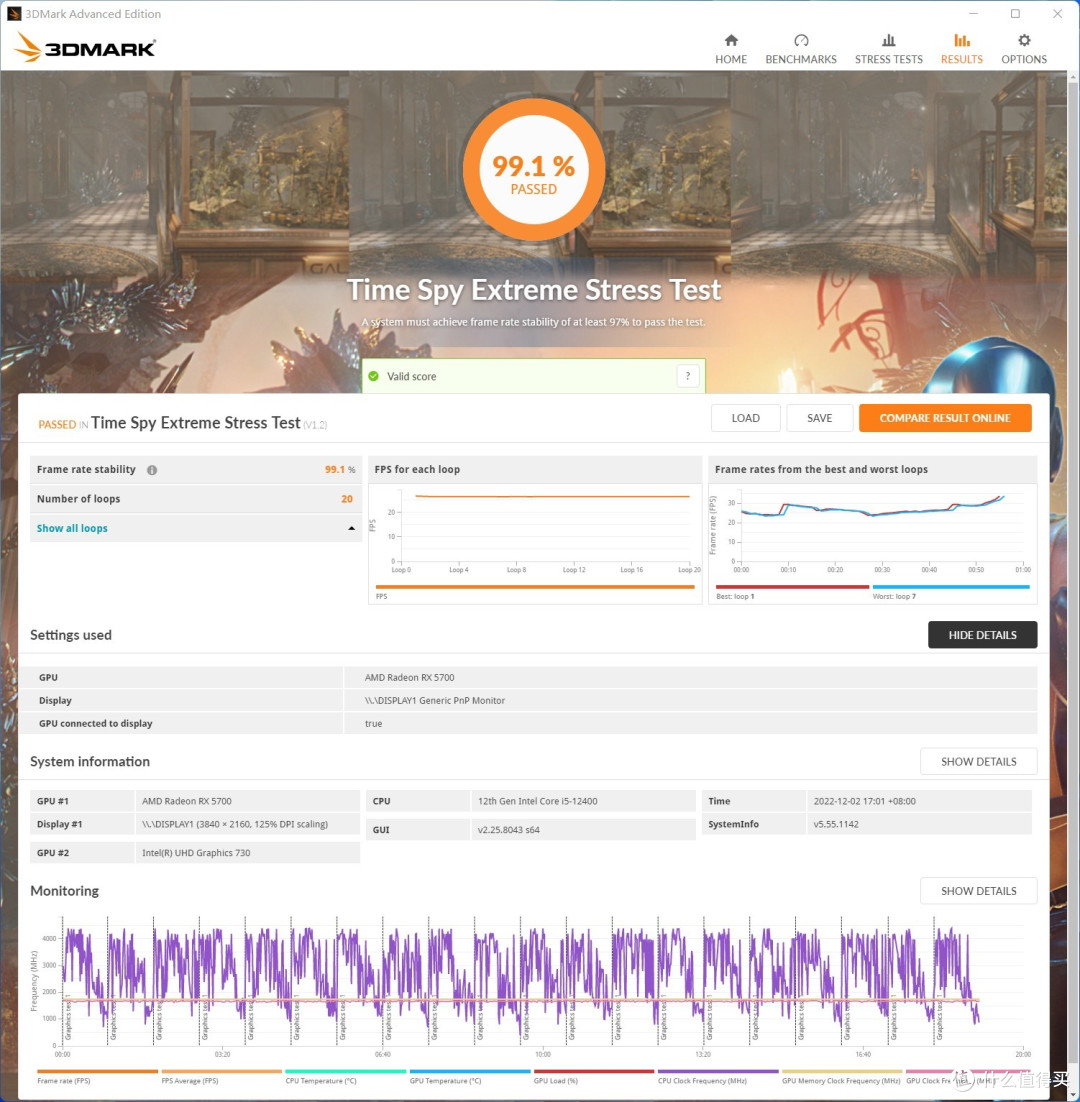Click the Time Spy Extreme Stress Test heading
1080x1102 pixels.
click(533, 290)
